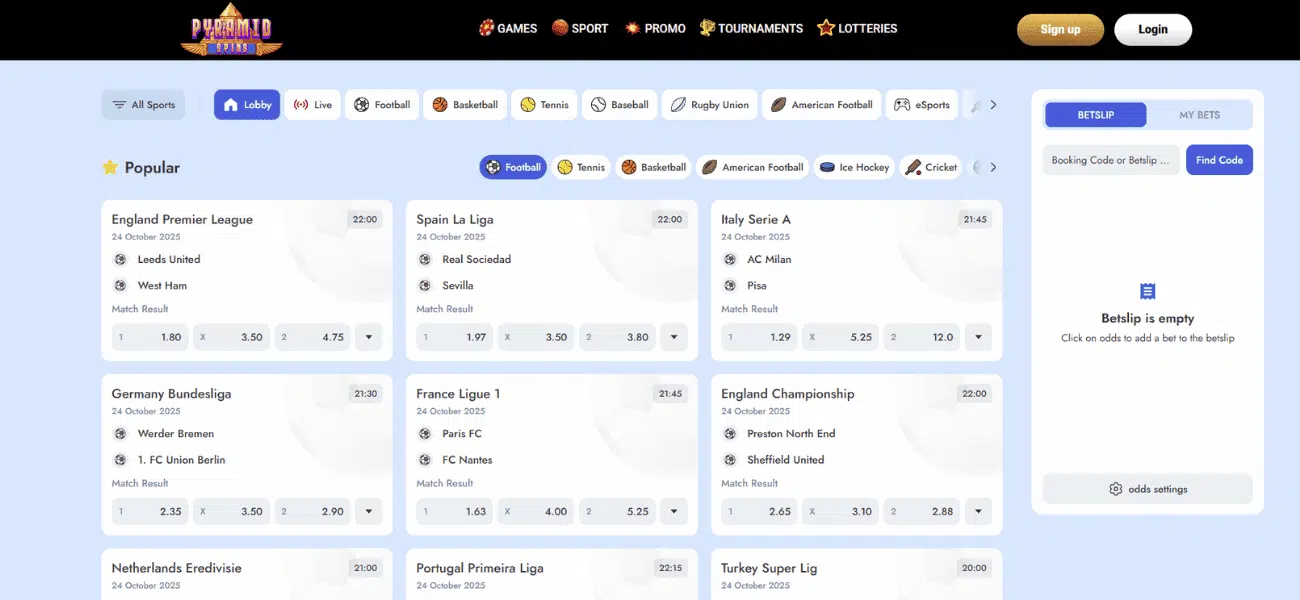The height and width of the screenshot is (600, 1300).
Task: Expand more markets for Paris FC match
Action: pyautogui.click(x=673, y=511)
